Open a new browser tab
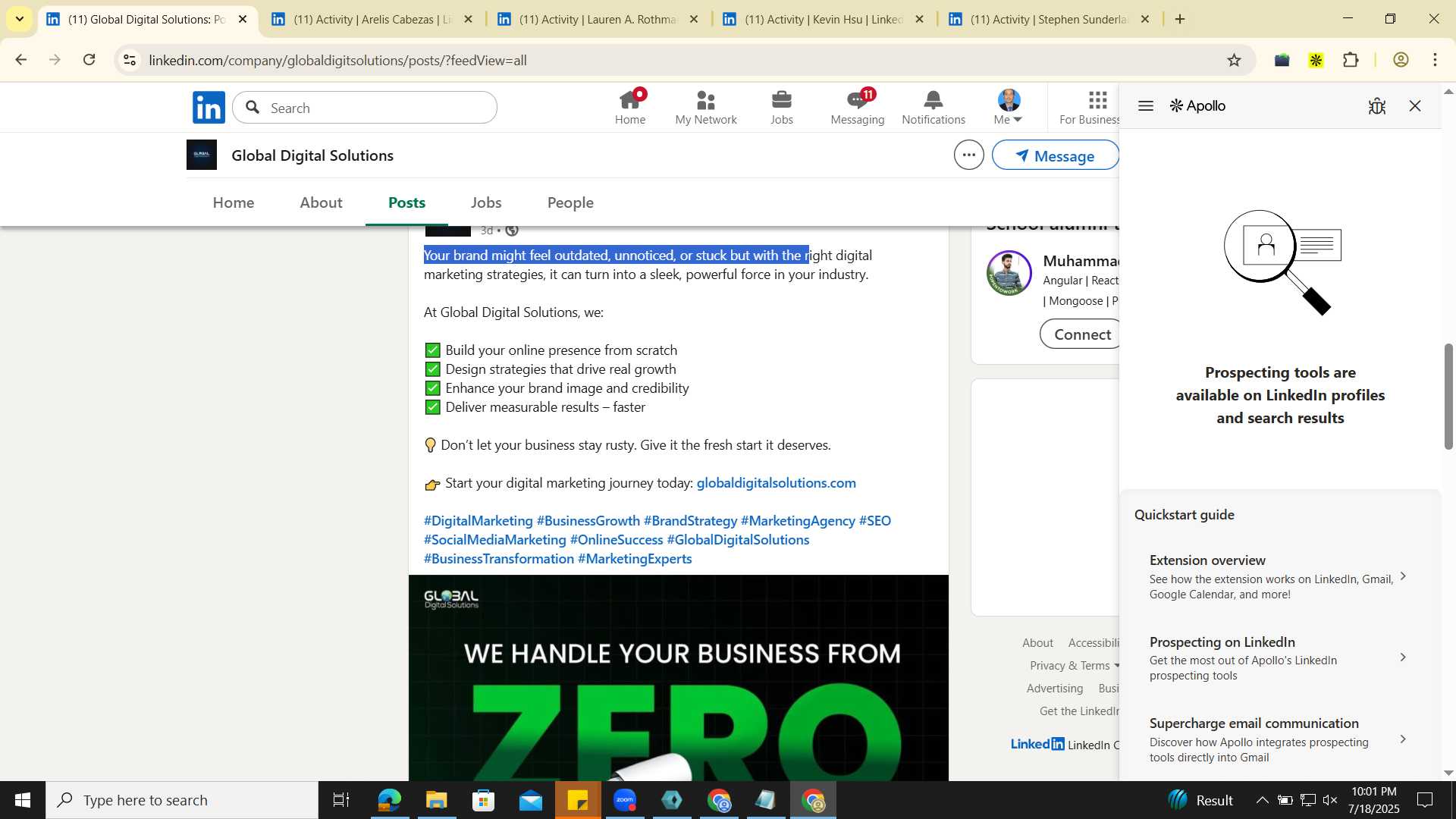Image resolution: width=1456 pixels, height=819 pixels. 1180,19
